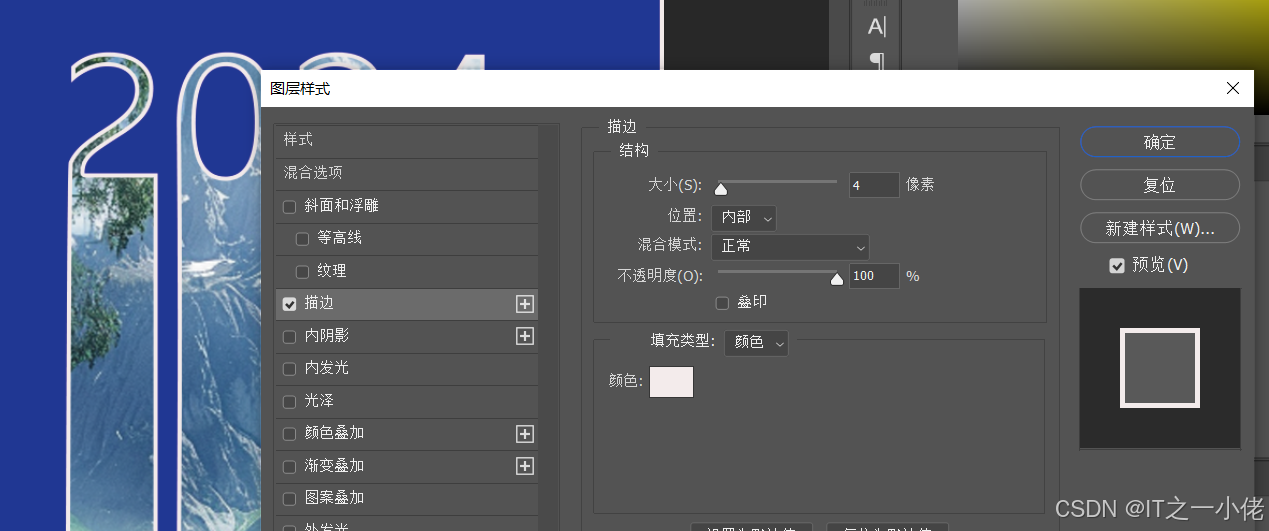
Task: Enable the 颜色叠加 checkbox
Action: (290, 434)
